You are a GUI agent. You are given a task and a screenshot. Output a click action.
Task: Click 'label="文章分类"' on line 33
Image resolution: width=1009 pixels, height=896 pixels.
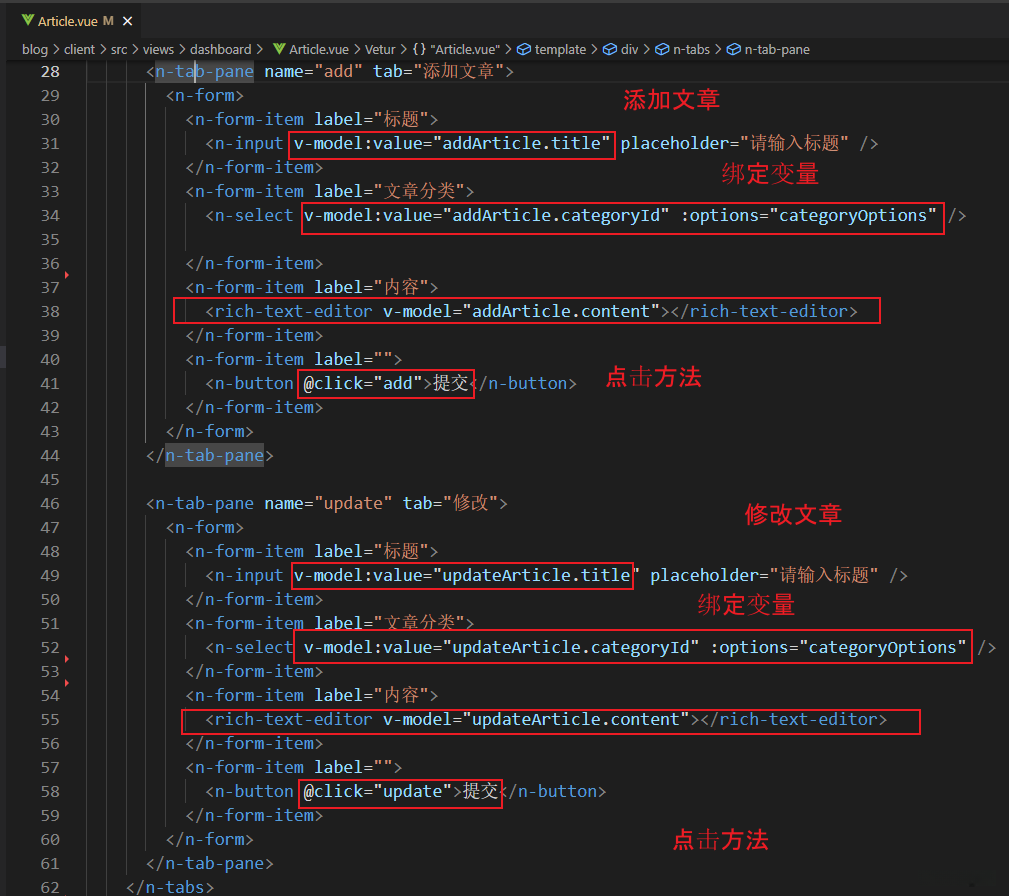389,191
